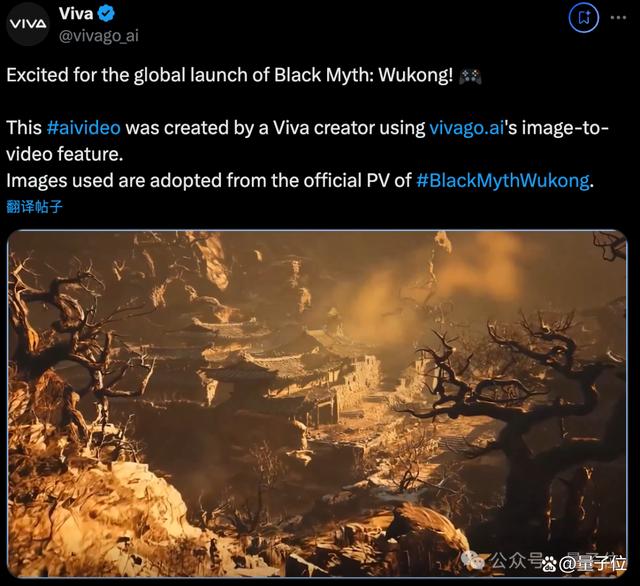
Task: Click the game controller emoji
Action: (x=470, y=76)
